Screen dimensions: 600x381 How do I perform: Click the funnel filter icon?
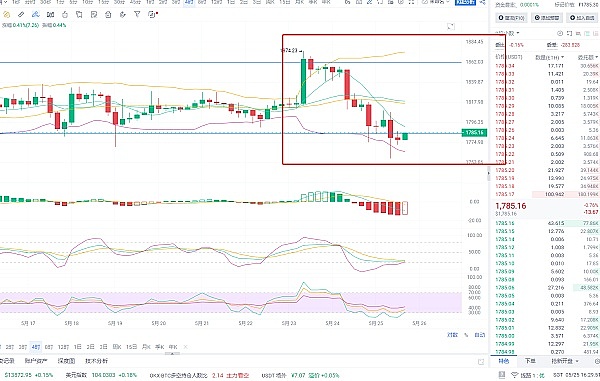(137, 15)
